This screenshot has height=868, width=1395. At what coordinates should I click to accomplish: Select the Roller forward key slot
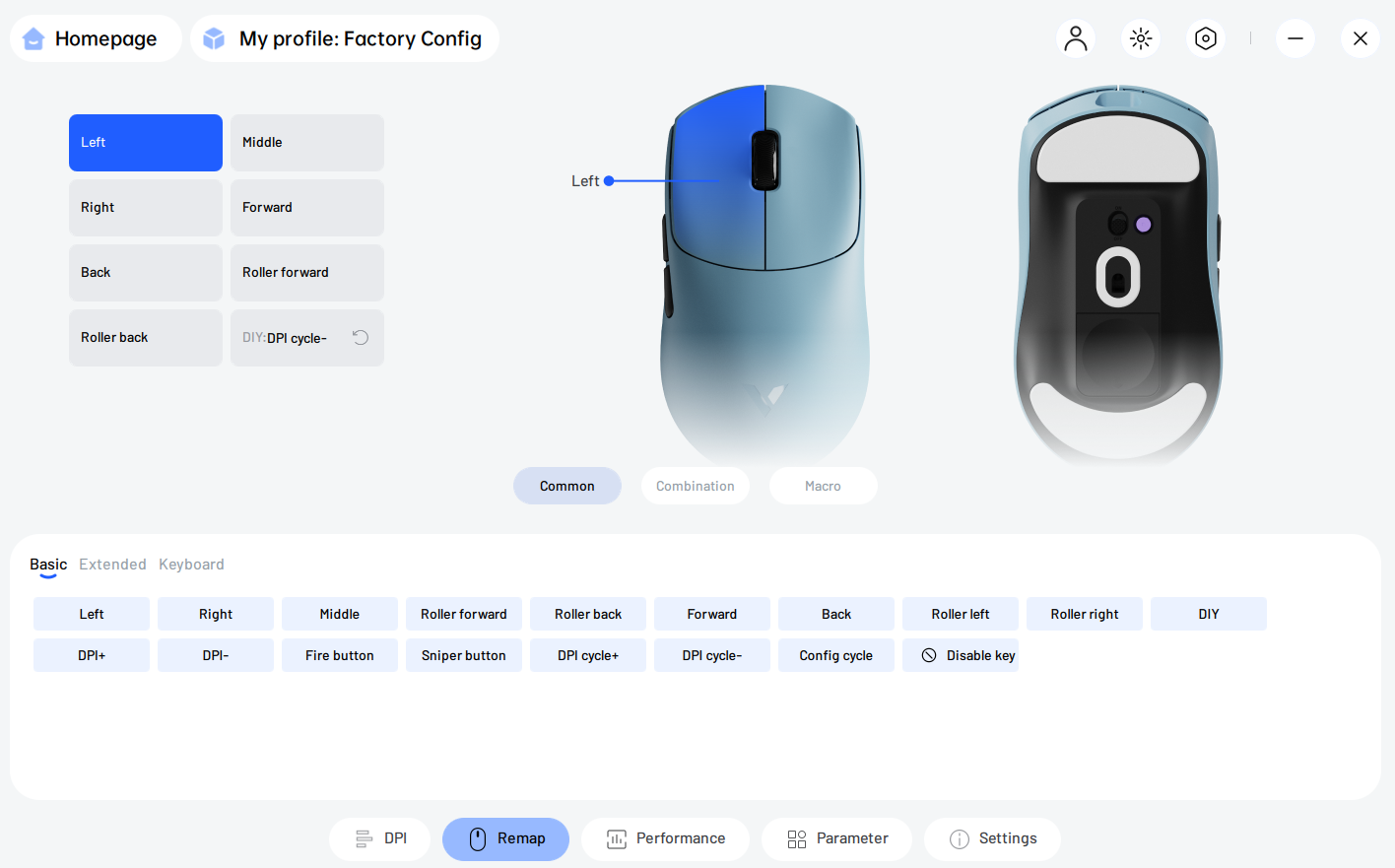tap(307, 273)
